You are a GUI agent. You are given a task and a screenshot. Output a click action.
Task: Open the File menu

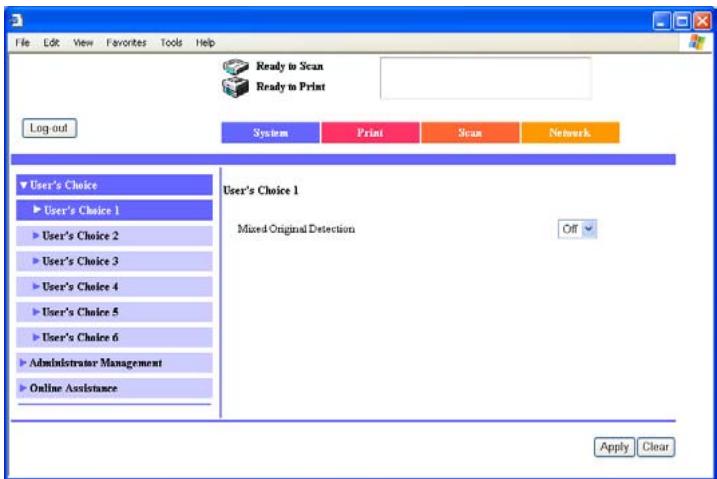pyautogui.click(x=22, y=43)
